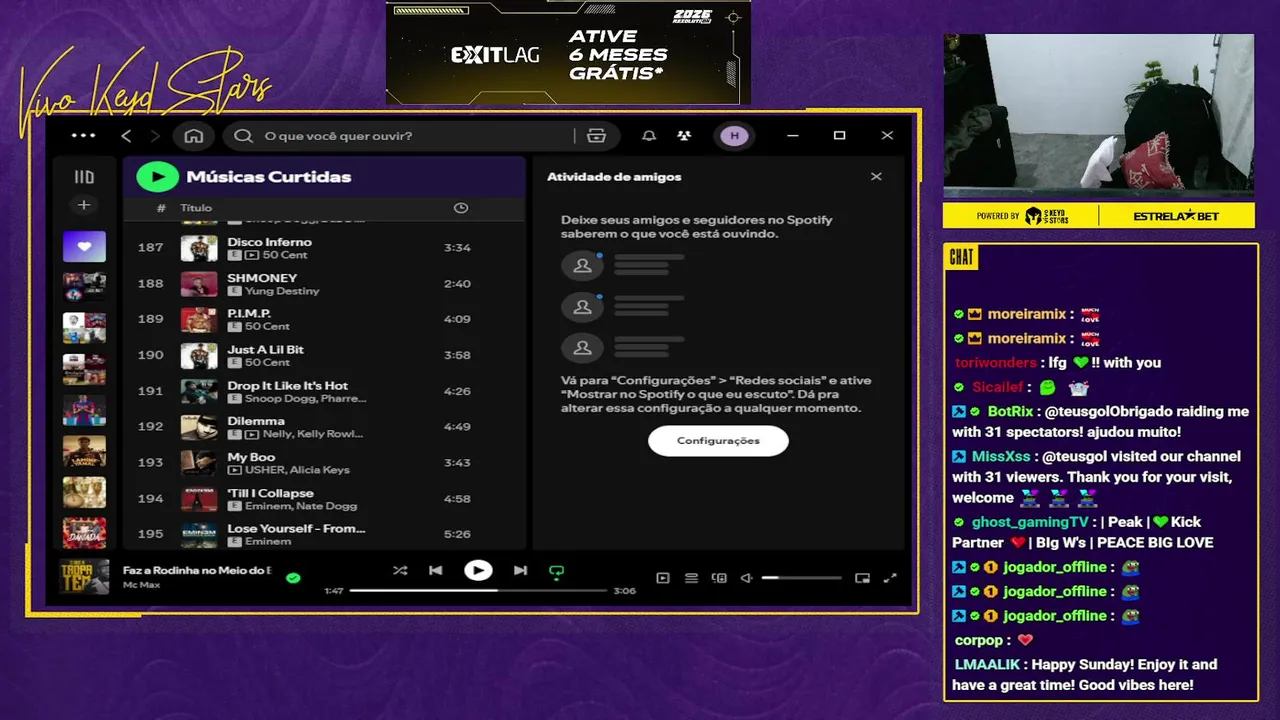1280x720 pixels.
Task: Open the profile avatar 'H' menu
Action: click(x=734, y=136)
